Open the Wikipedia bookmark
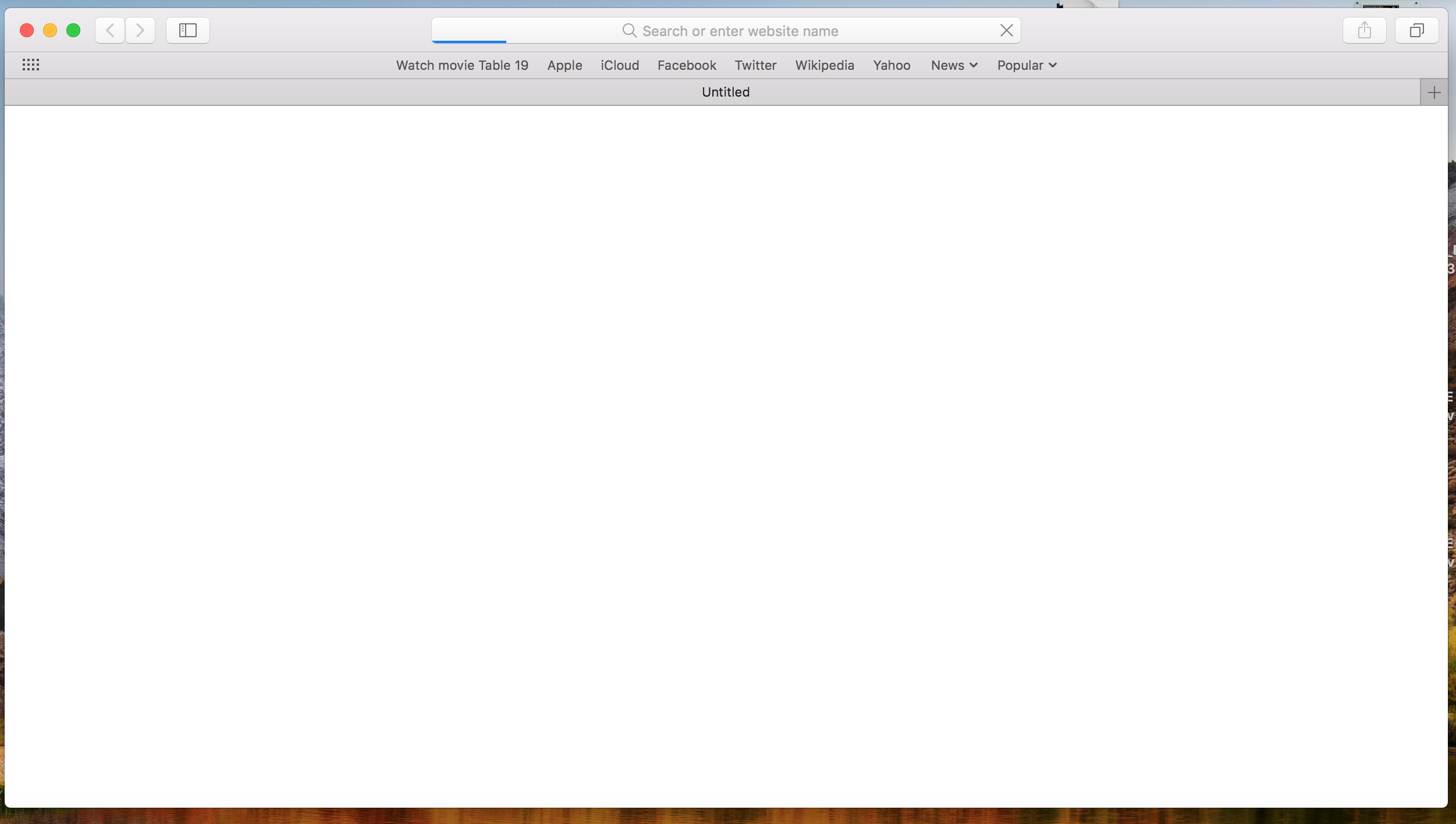Viewport: 1456px width, 824px height. coord(825,65)
